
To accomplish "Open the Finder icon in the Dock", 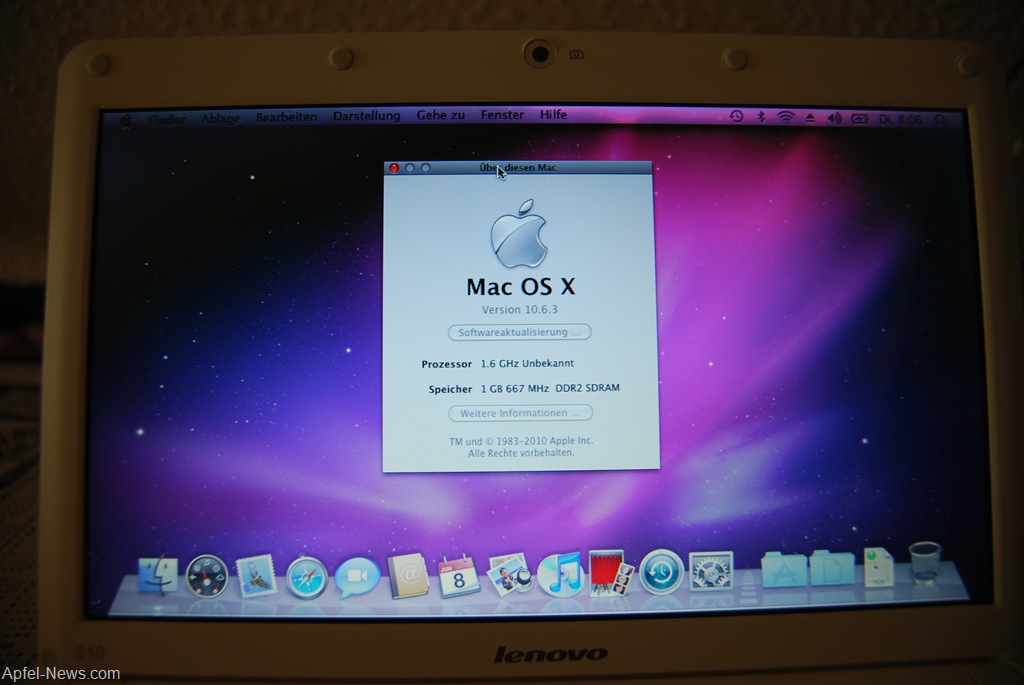I will click(158, 575).
